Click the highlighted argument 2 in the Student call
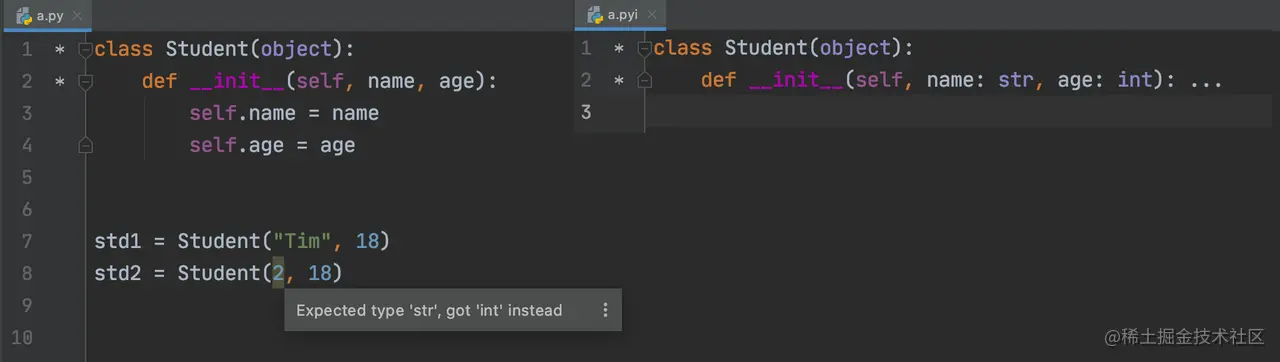 point(278,273)
